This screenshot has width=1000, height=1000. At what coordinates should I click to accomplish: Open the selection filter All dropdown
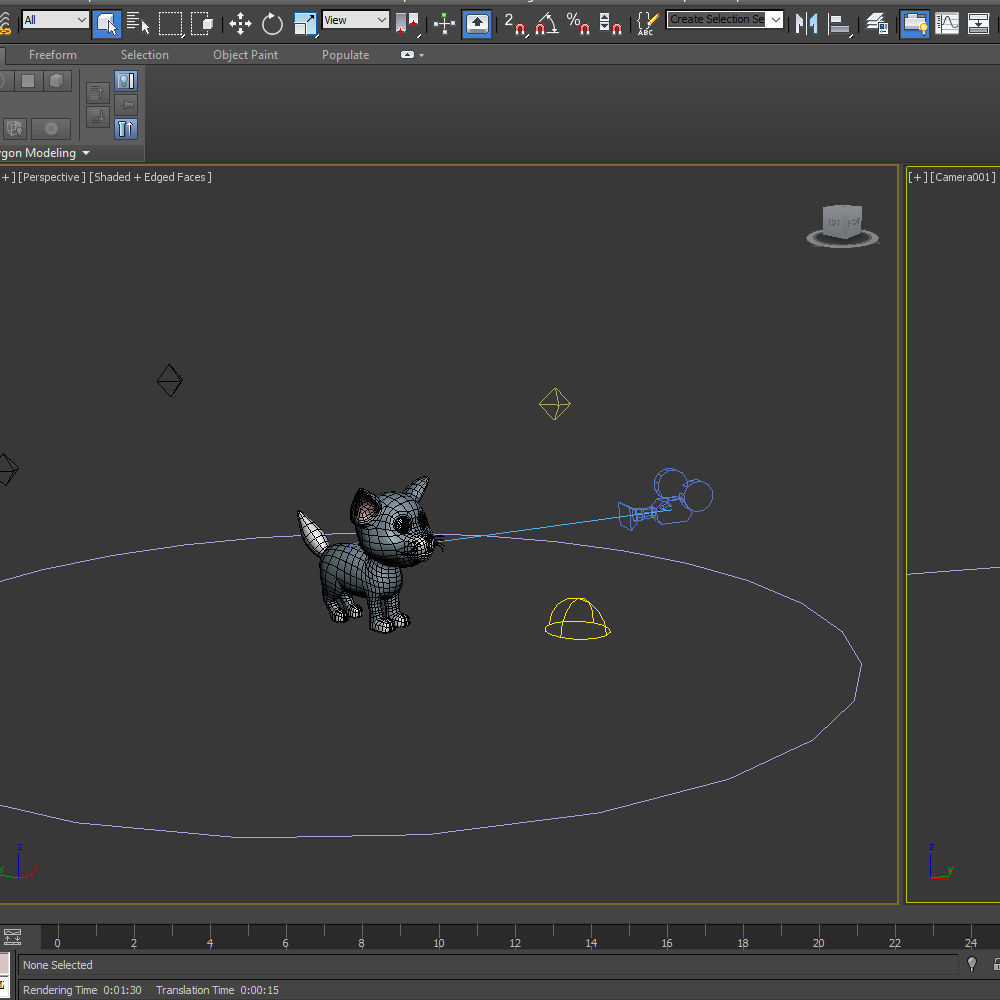55,20
